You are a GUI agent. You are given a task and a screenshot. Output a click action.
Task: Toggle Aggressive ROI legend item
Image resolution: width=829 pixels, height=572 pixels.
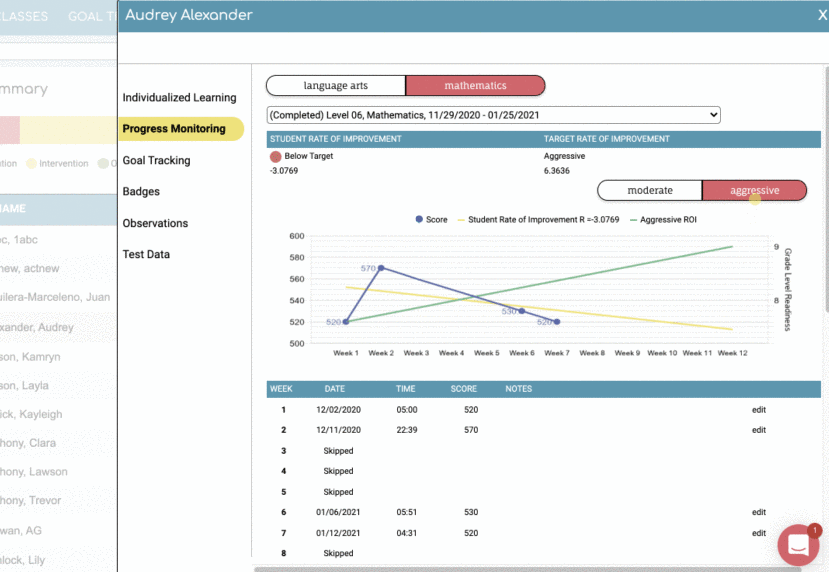[664, 219]
